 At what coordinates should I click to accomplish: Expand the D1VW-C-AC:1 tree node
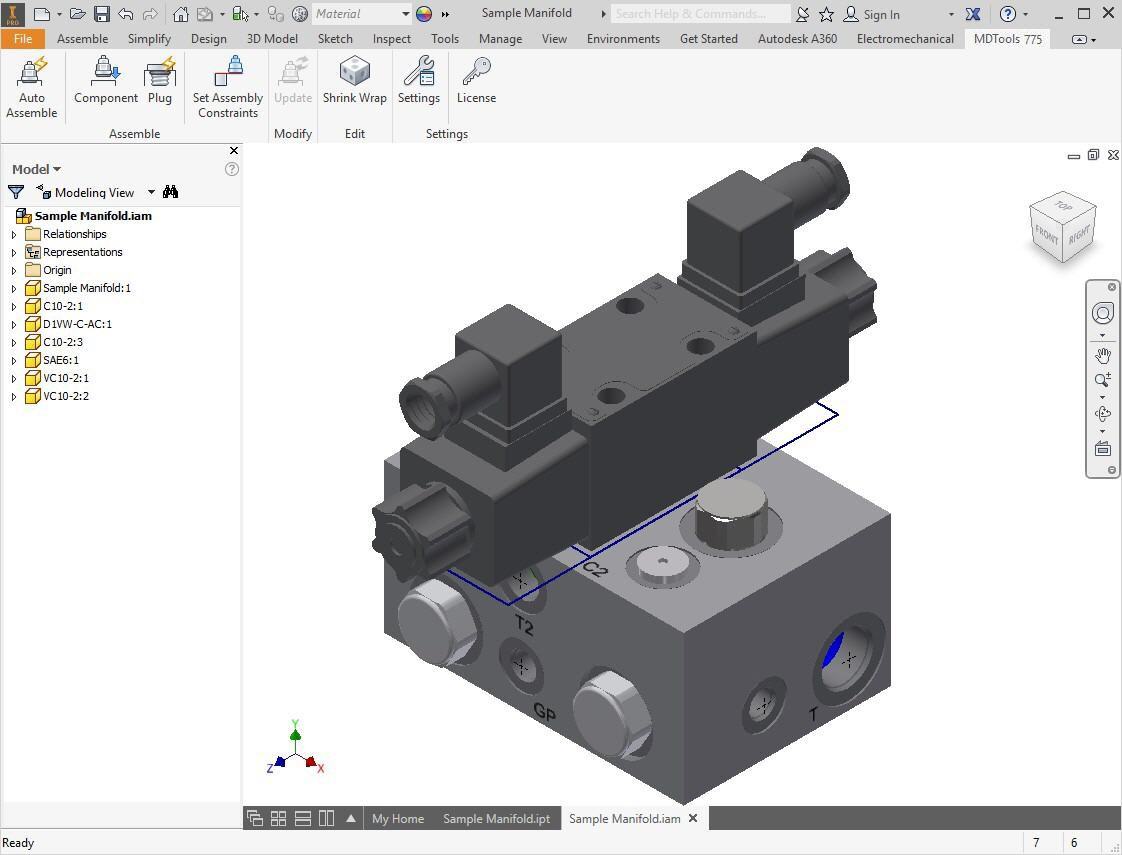click(14, 324)
